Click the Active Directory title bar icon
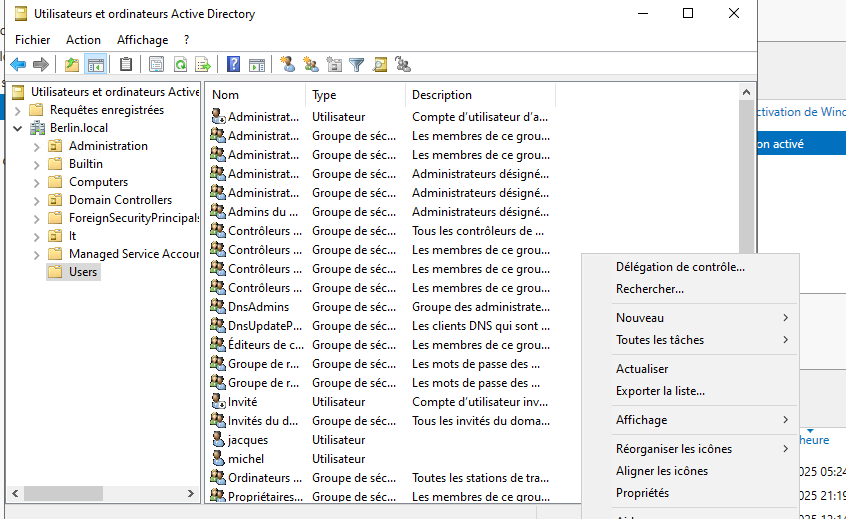 pyautogui.click(x=21, y=13)
